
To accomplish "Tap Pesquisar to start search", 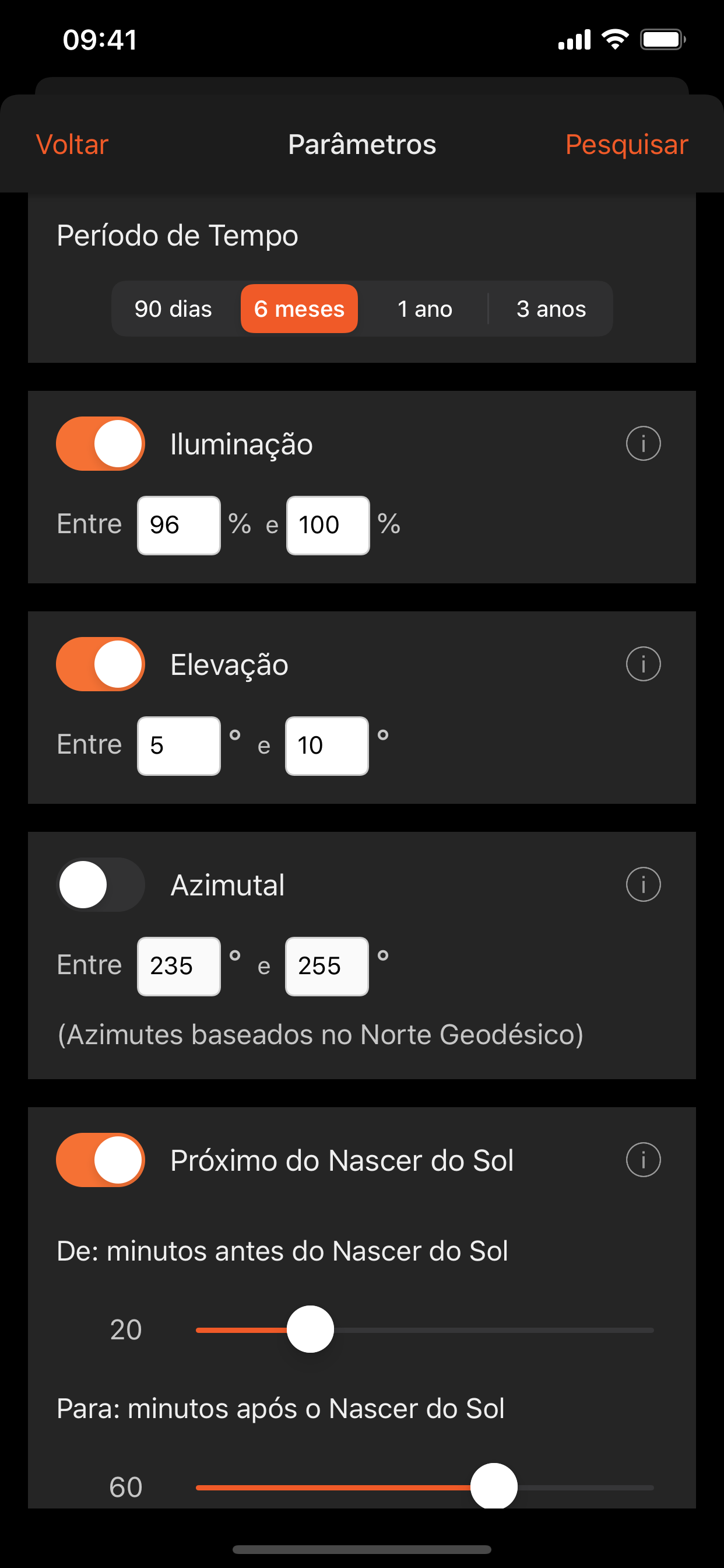I will (x=626, y=144).
